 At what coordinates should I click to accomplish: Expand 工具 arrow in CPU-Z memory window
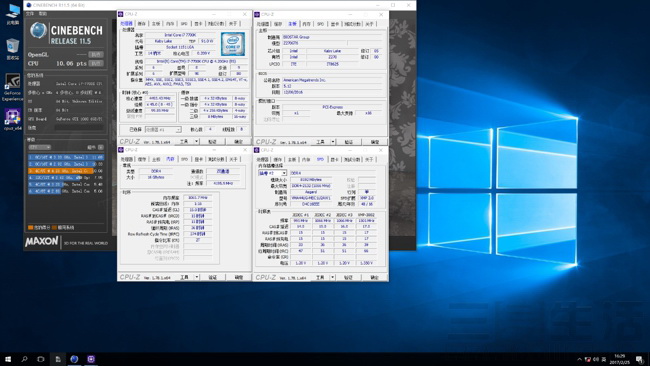click(196, 277)
